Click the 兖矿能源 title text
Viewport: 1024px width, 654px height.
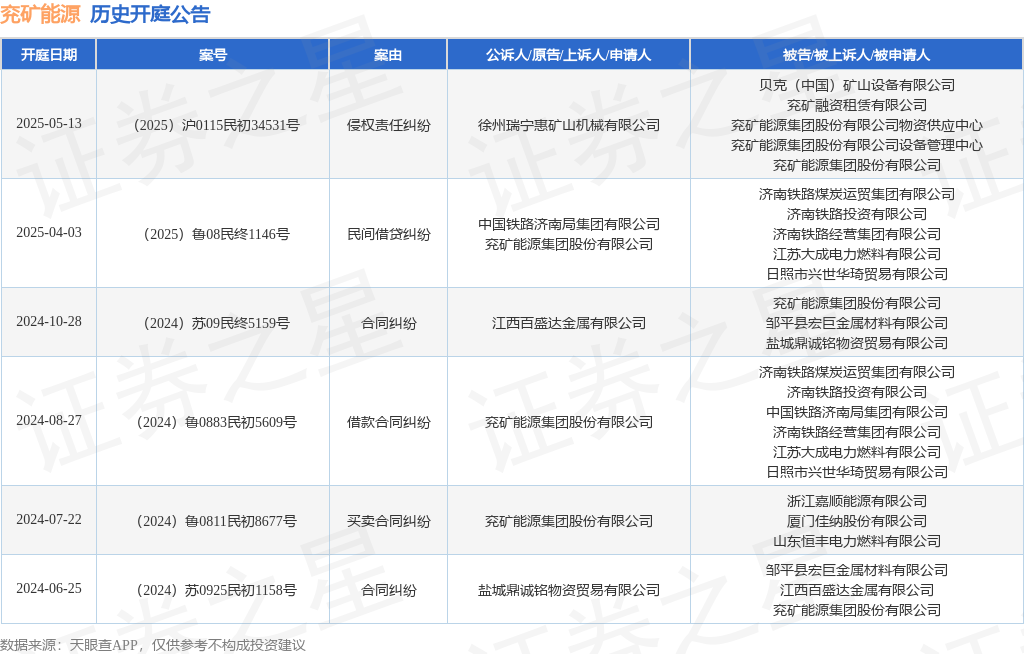click(40, 14)
